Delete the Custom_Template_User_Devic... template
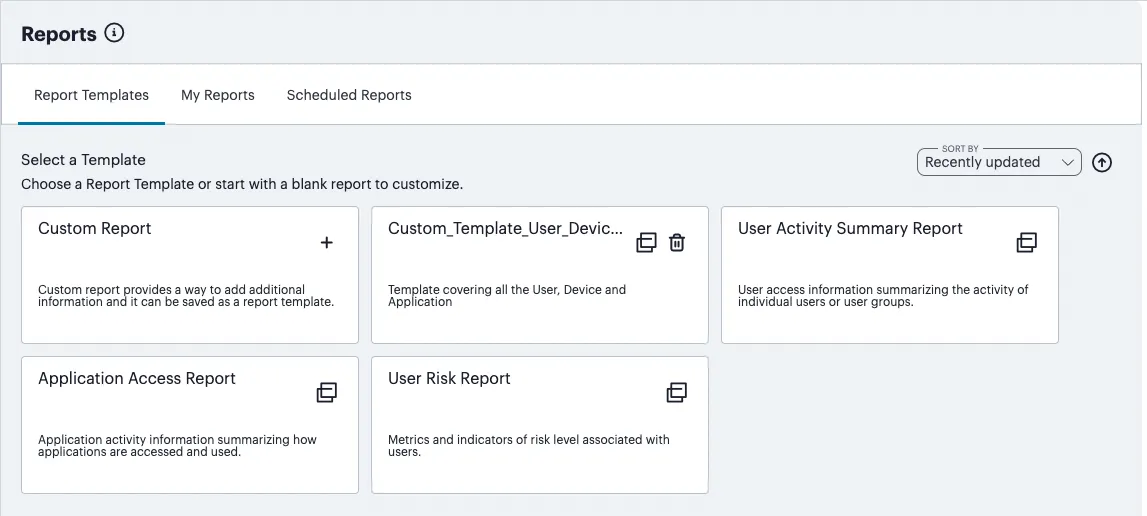1147x516 pixels. click(677, 242)
